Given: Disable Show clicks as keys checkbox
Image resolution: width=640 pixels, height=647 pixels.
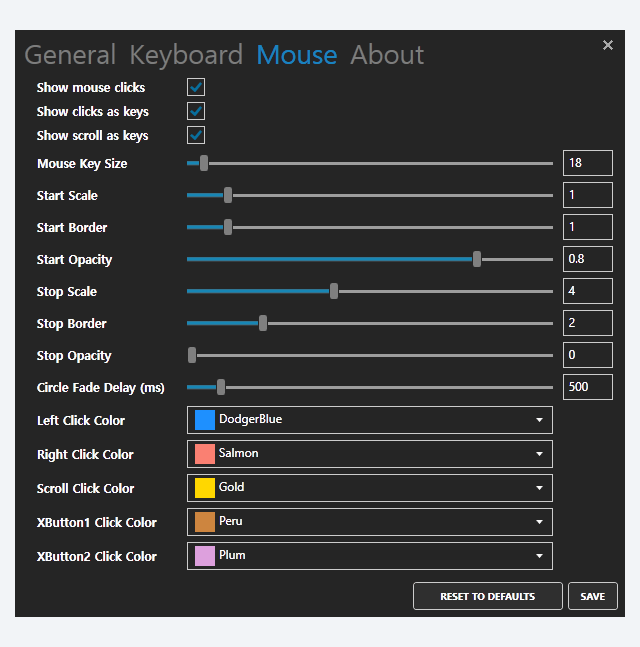Looking at the screenshot, I should pyautogui.click(x=196, y=111).
